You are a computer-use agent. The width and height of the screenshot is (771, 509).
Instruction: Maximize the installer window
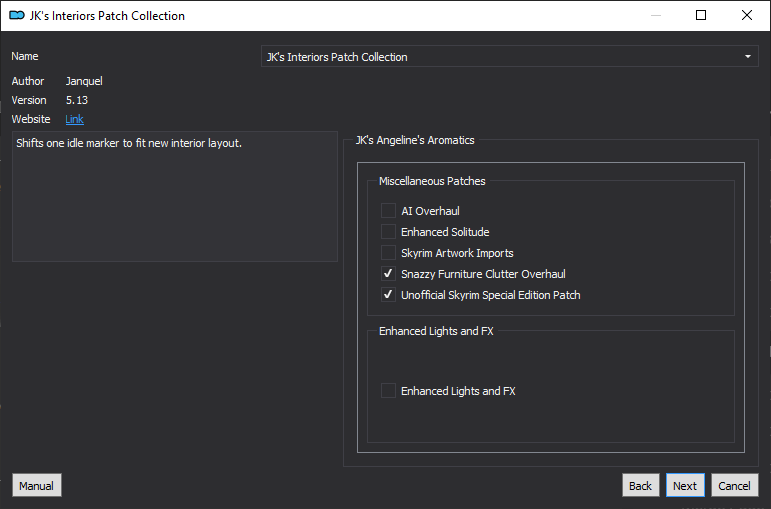(x=701, y=15)
